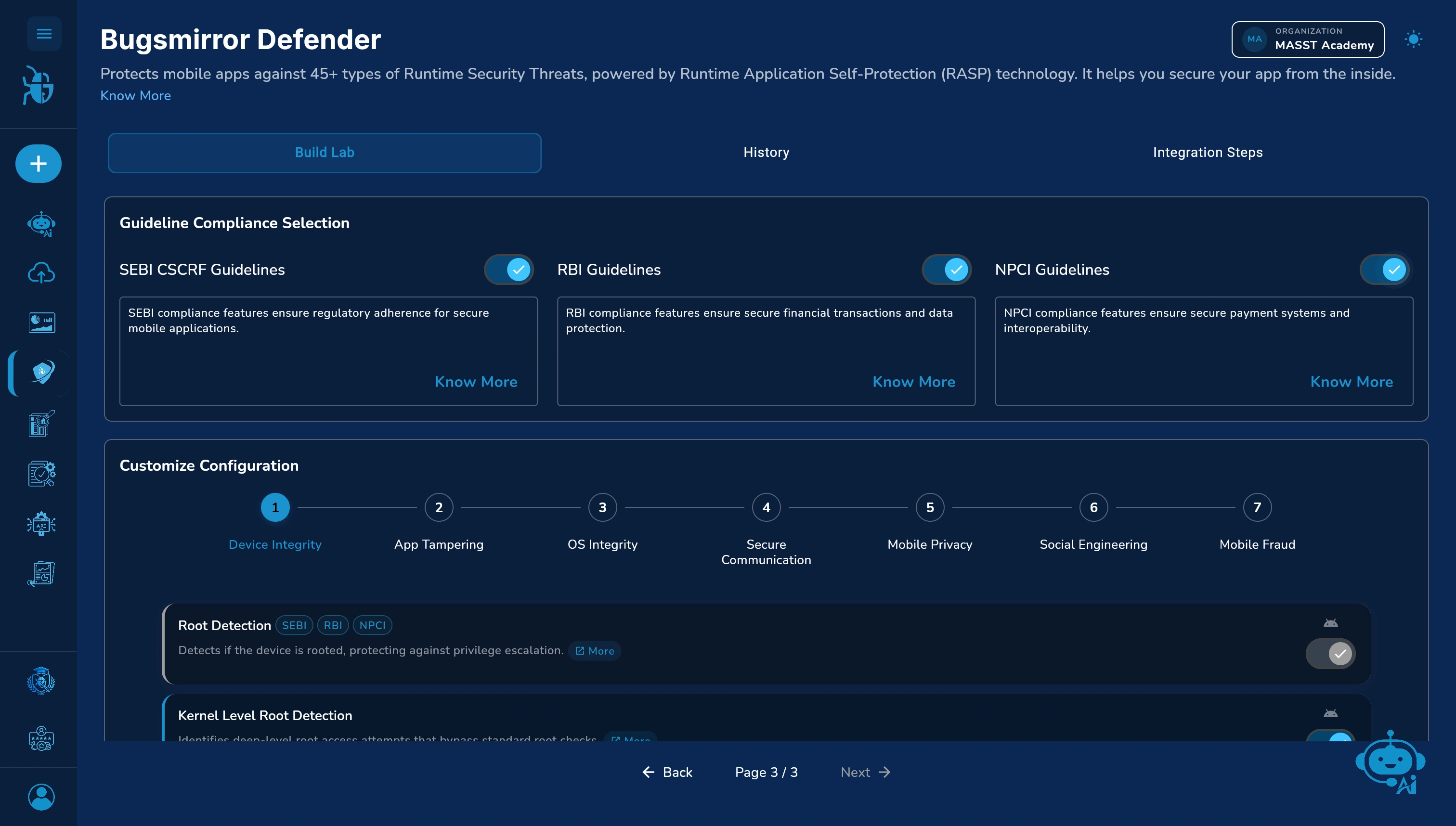Viewport: 1456px width, 826px height.
Task: Expand Root Detection More details
Action: click(595, 651)
